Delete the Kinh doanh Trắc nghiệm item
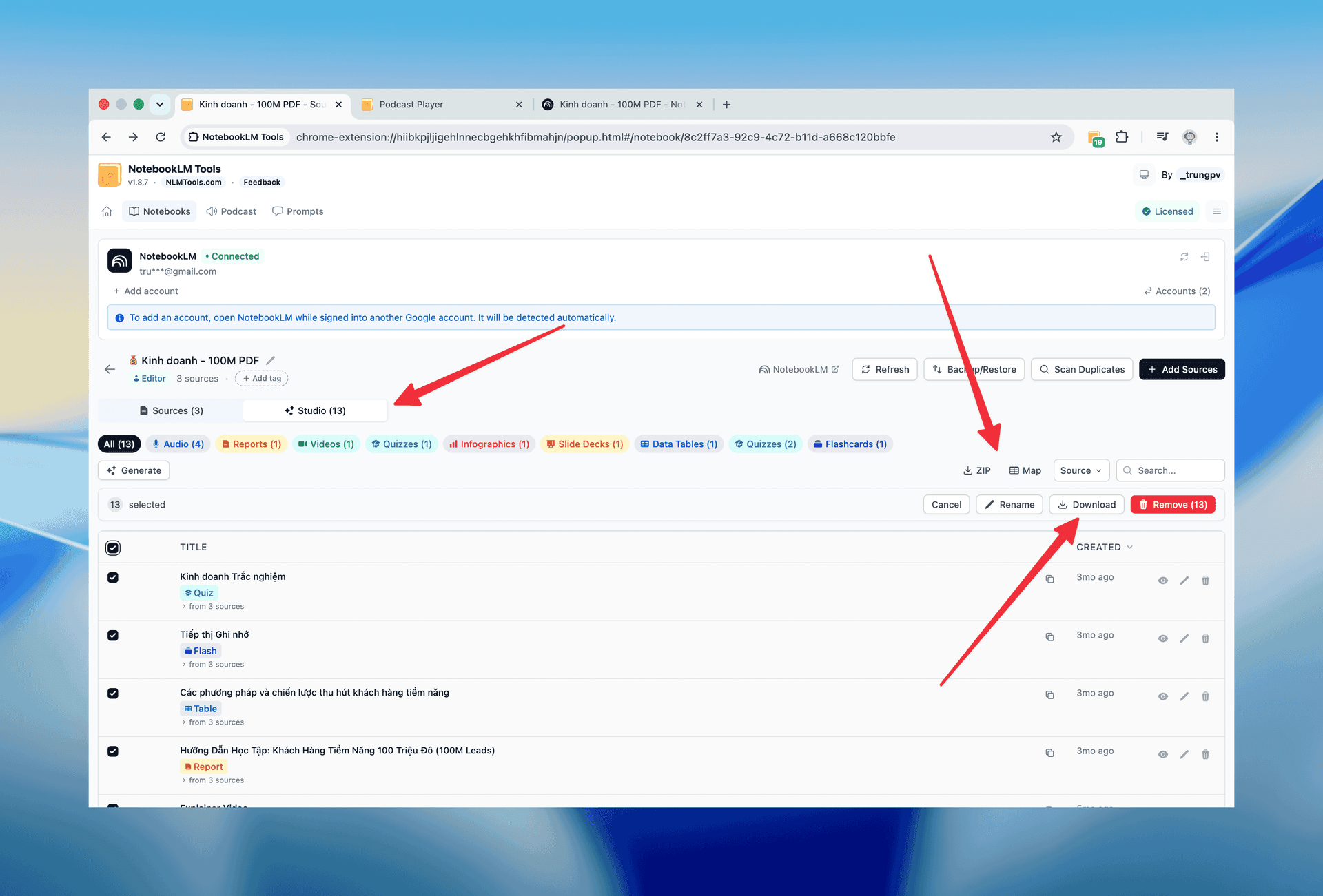This screenshot has height=896, width=1323. (x=1205, y=581)
